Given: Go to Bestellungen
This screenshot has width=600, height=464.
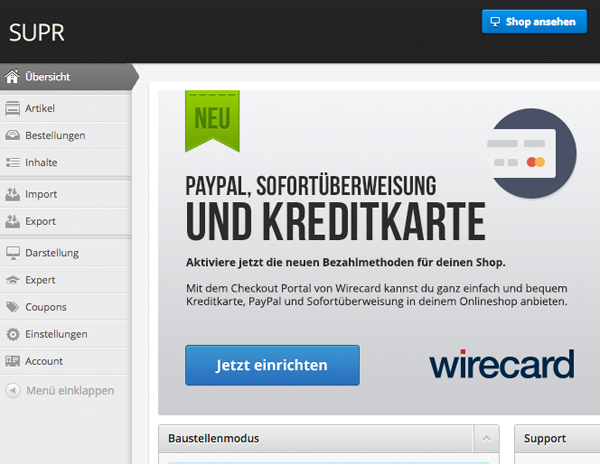Looking at the screenshot, I should point(66,135).
